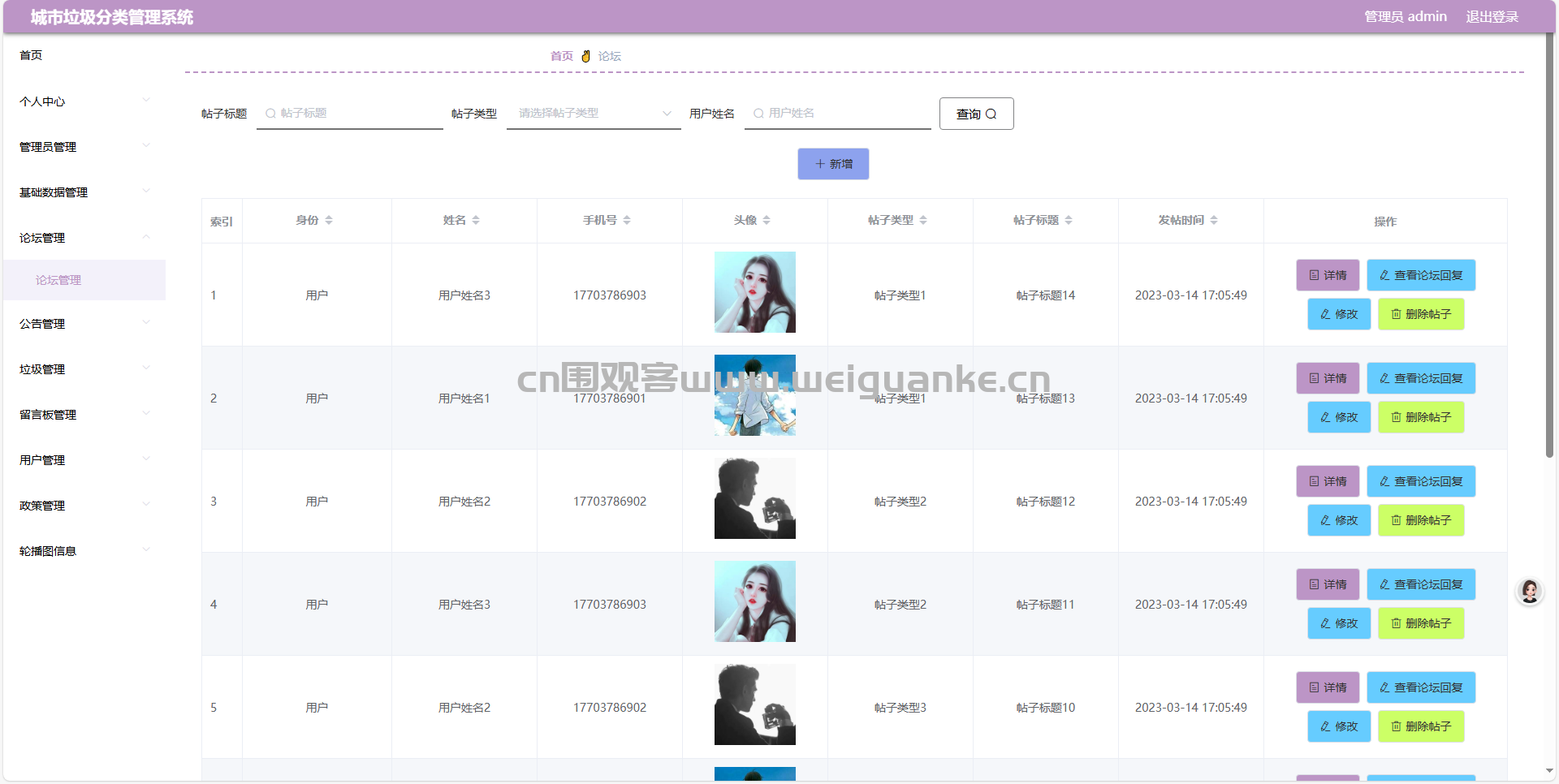Click avatar thumbnail in 帖子标题11 row

pyautogui.click(x=755, y=601)
